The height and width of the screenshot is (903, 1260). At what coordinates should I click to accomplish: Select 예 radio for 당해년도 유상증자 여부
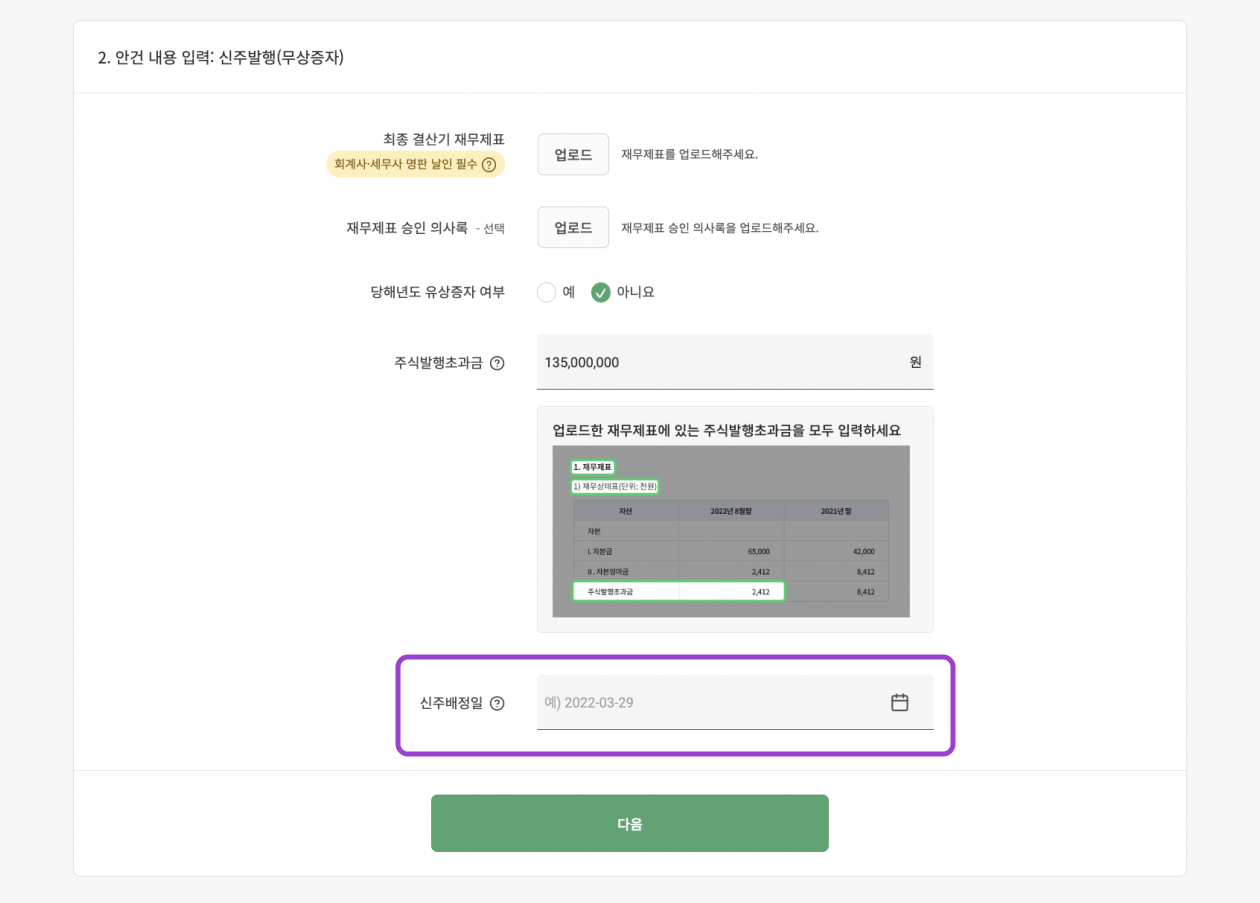[x=547, y=292]
